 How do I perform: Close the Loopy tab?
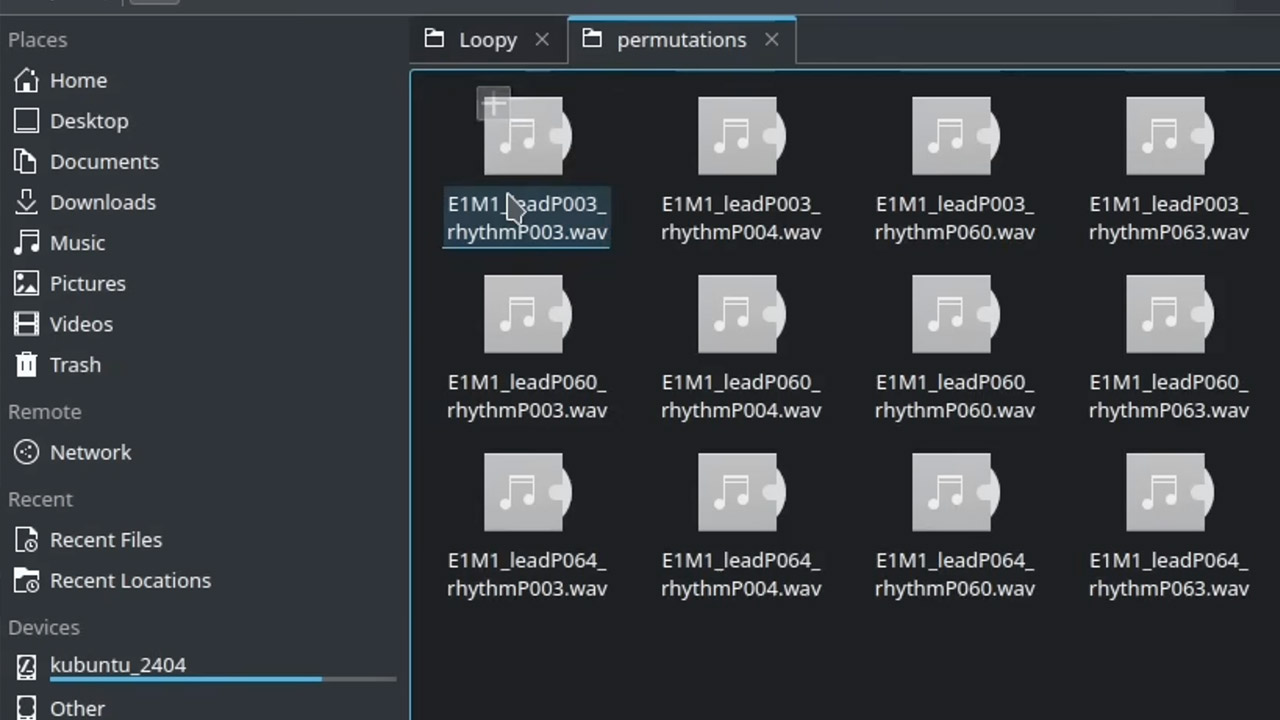pos(542,40)
